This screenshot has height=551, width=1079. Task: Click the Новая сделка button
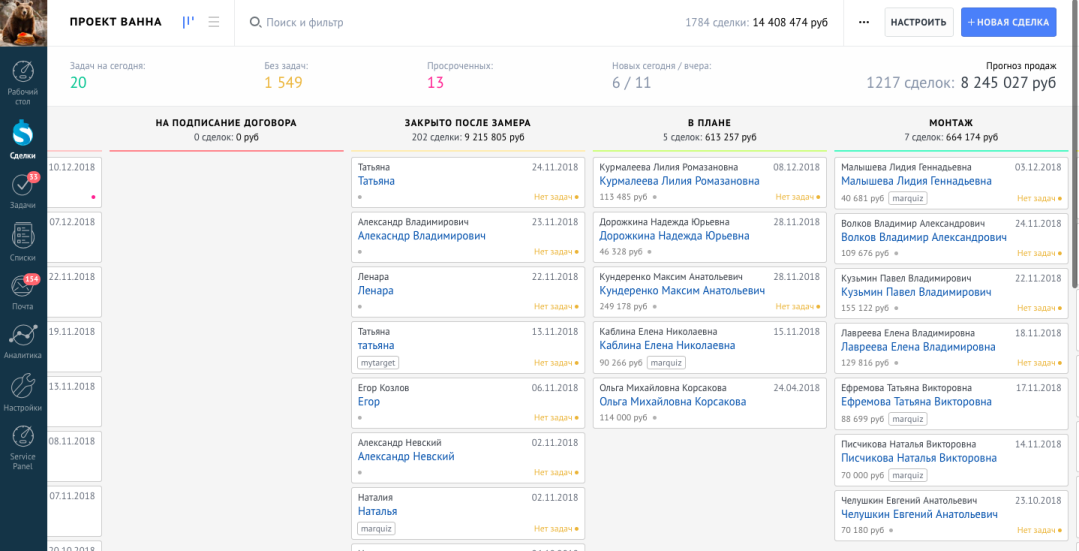[1008, 22]
